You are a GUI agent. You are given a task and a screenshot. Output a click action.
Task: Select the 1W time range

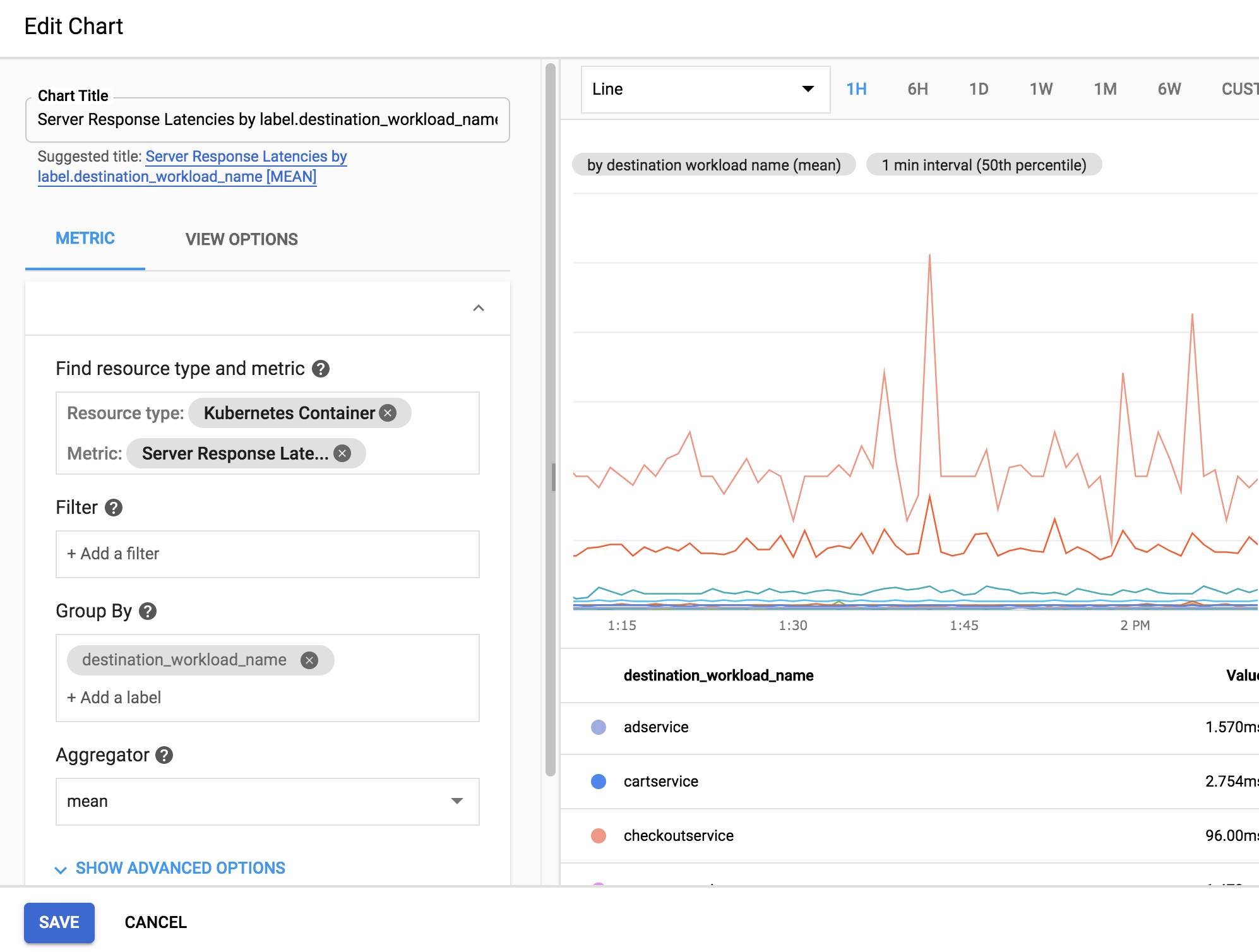pyautogui.click(x=1041, y=89)
